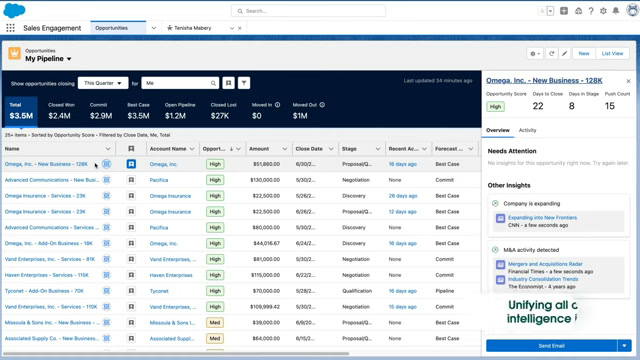
Task: Click the List View button
Action: [x=612, y=53]
